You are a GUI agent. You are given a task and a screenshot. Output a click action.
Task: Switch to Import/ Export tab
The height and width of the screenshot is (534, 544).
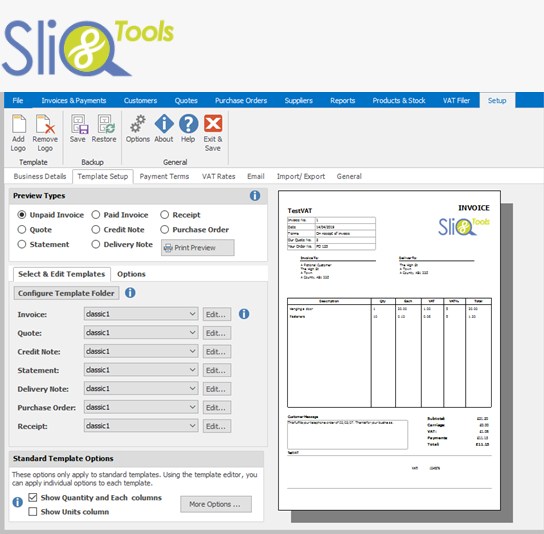click(x=301, y=176)
